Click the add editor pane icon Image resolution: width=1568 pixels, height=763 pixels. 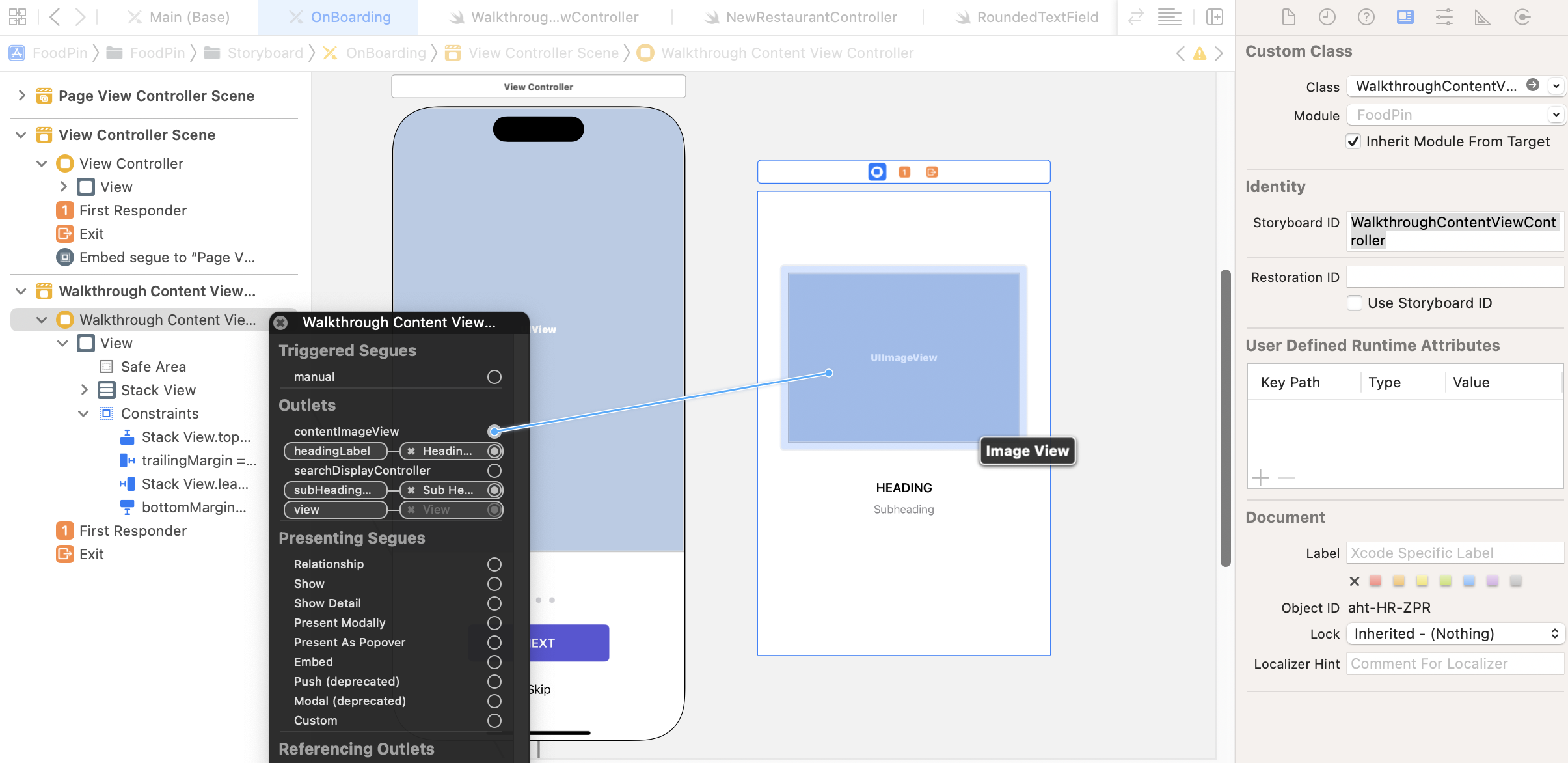click(x=1214, y=17)
